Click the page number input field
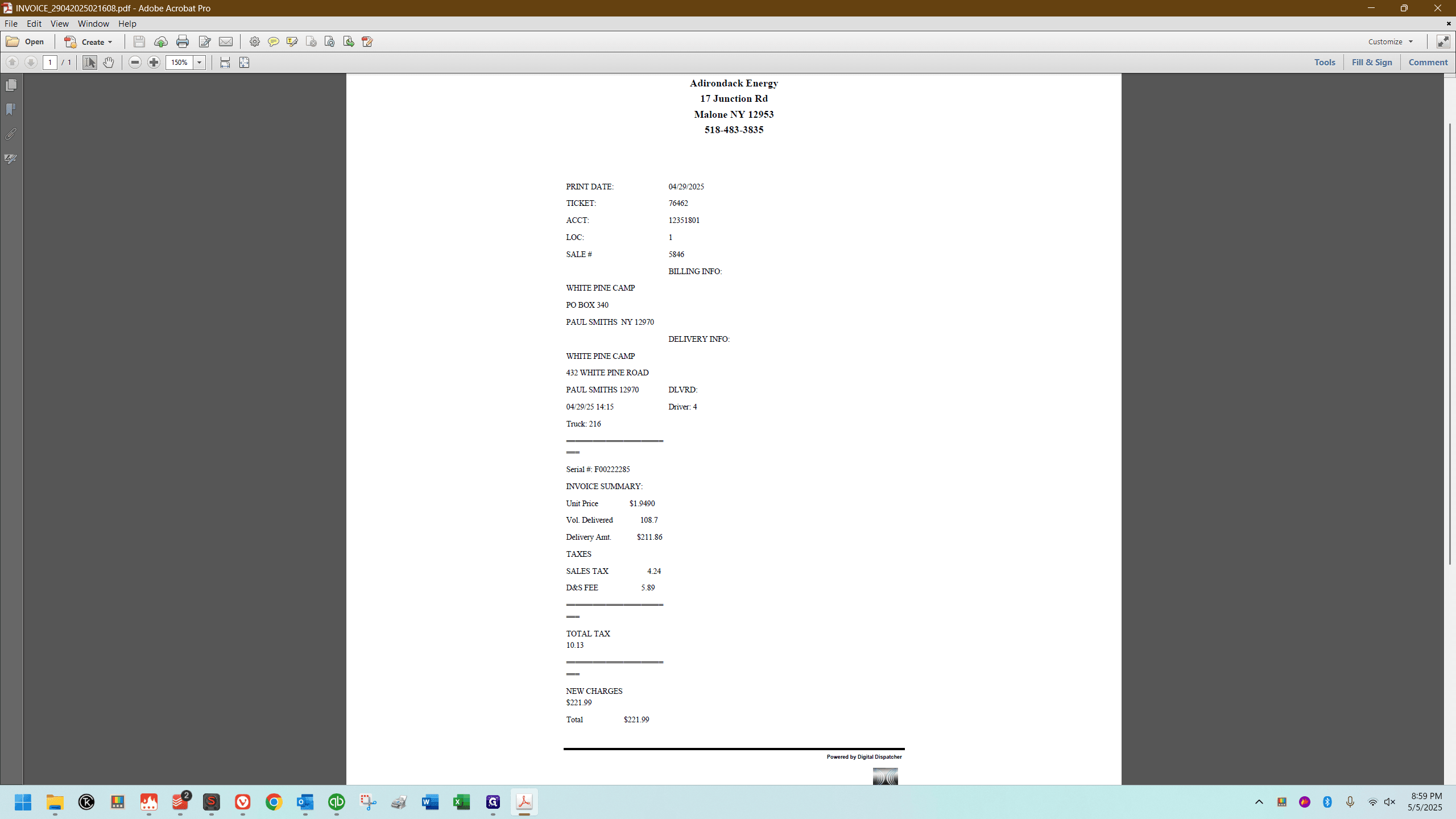 click(50, 63)
